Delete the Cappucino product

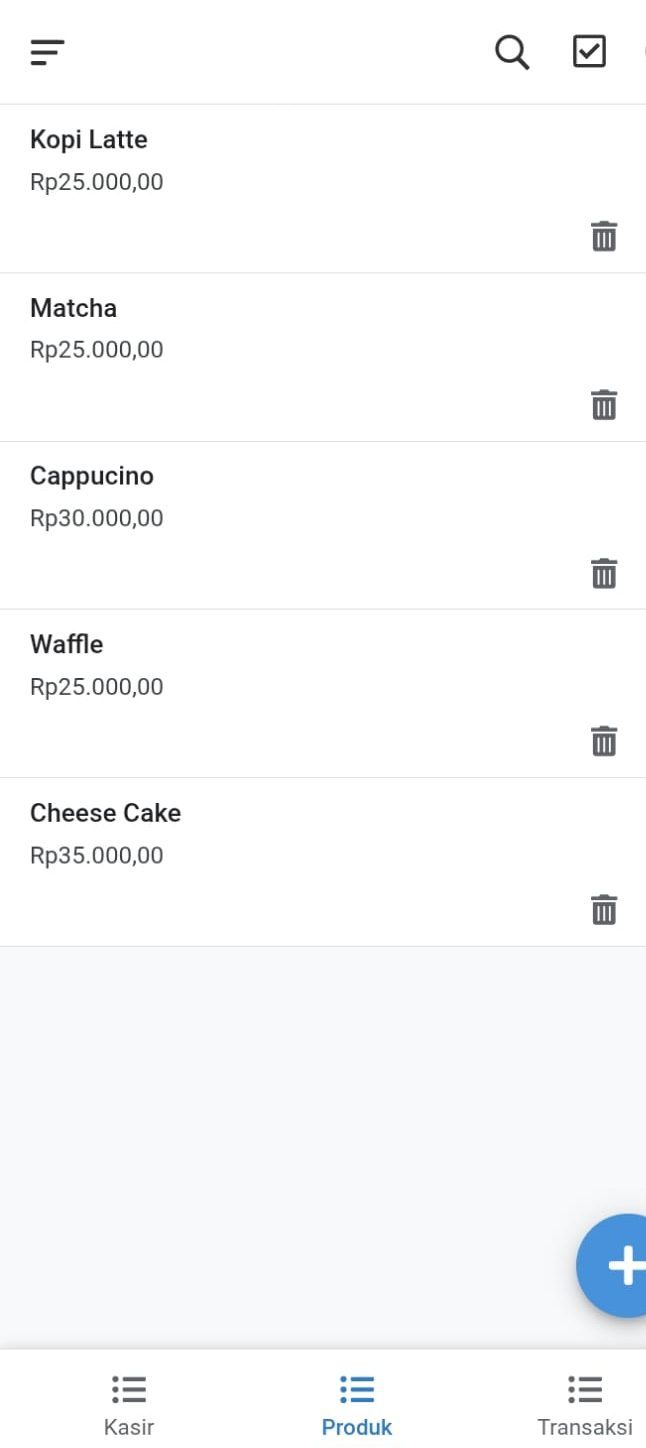point(604,573)
